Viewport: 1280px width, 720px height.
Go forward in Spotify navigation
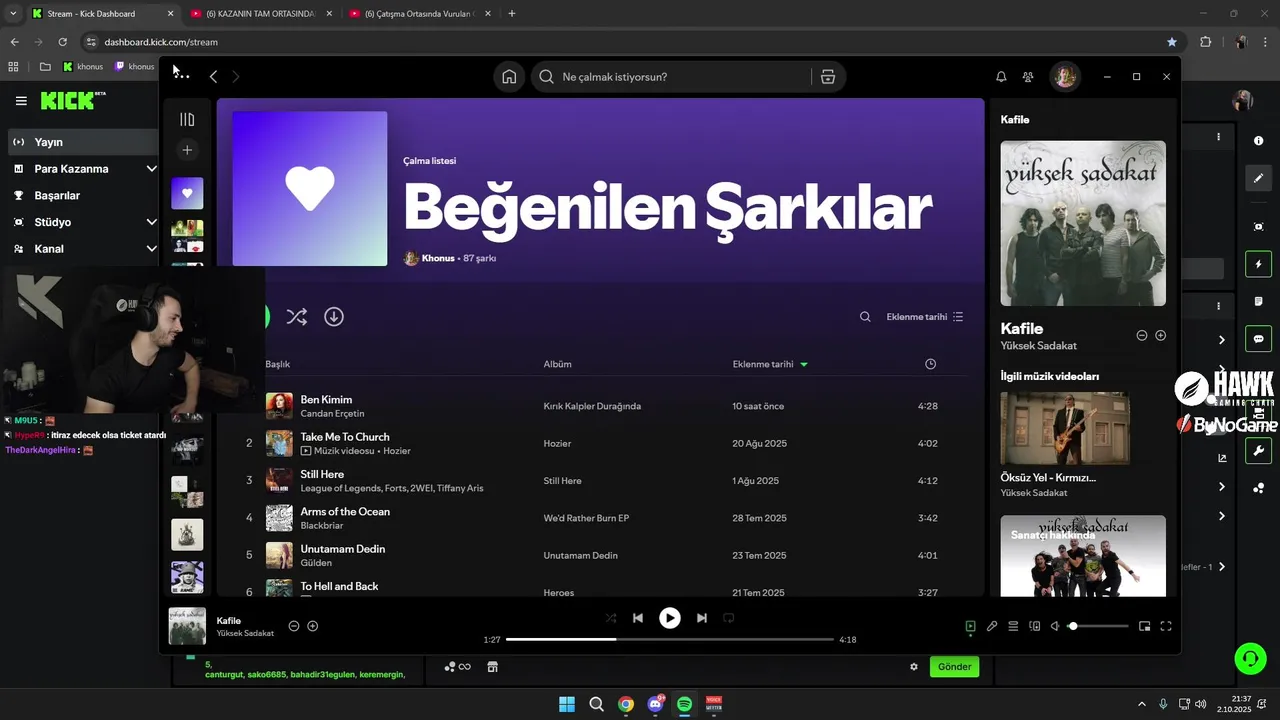pyautogui.click(x=236, y=77)
